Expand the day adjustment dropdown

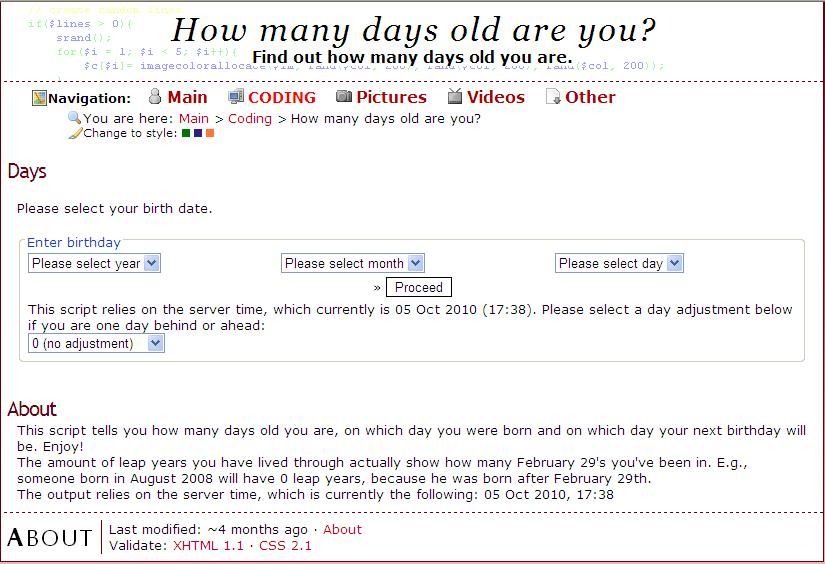click(x=96, y=344)
